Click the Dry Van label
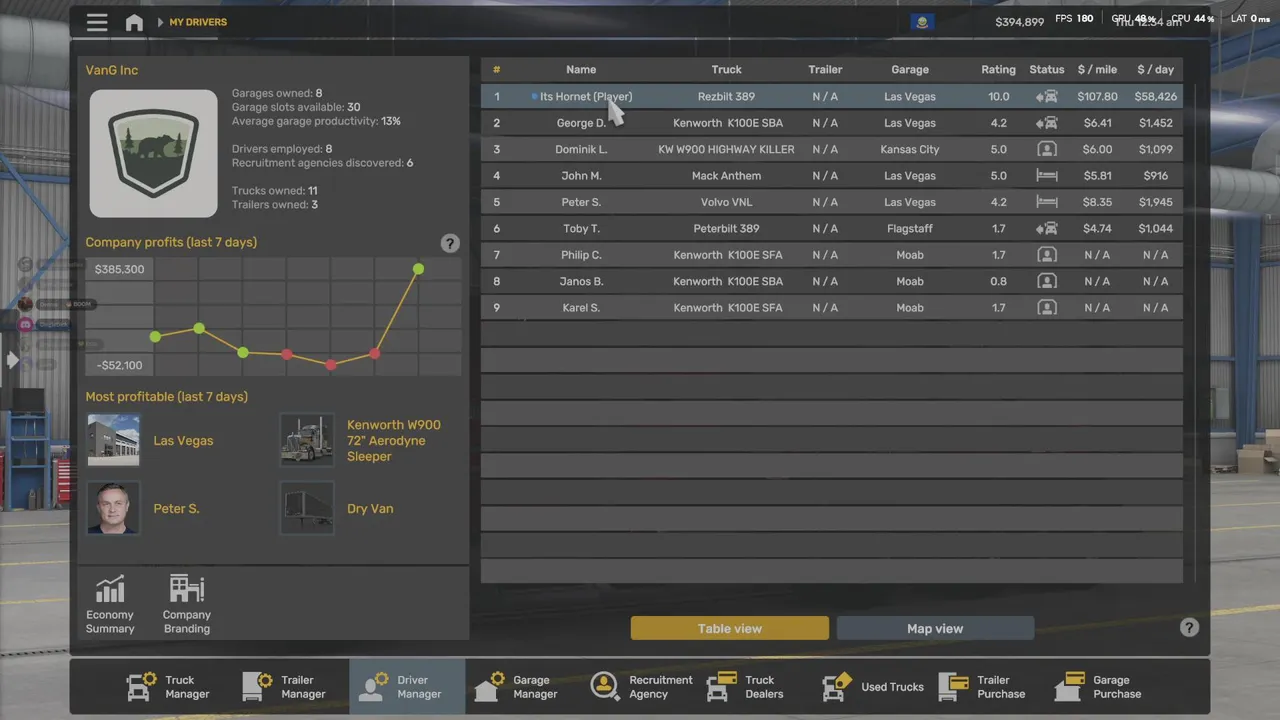 370,508
